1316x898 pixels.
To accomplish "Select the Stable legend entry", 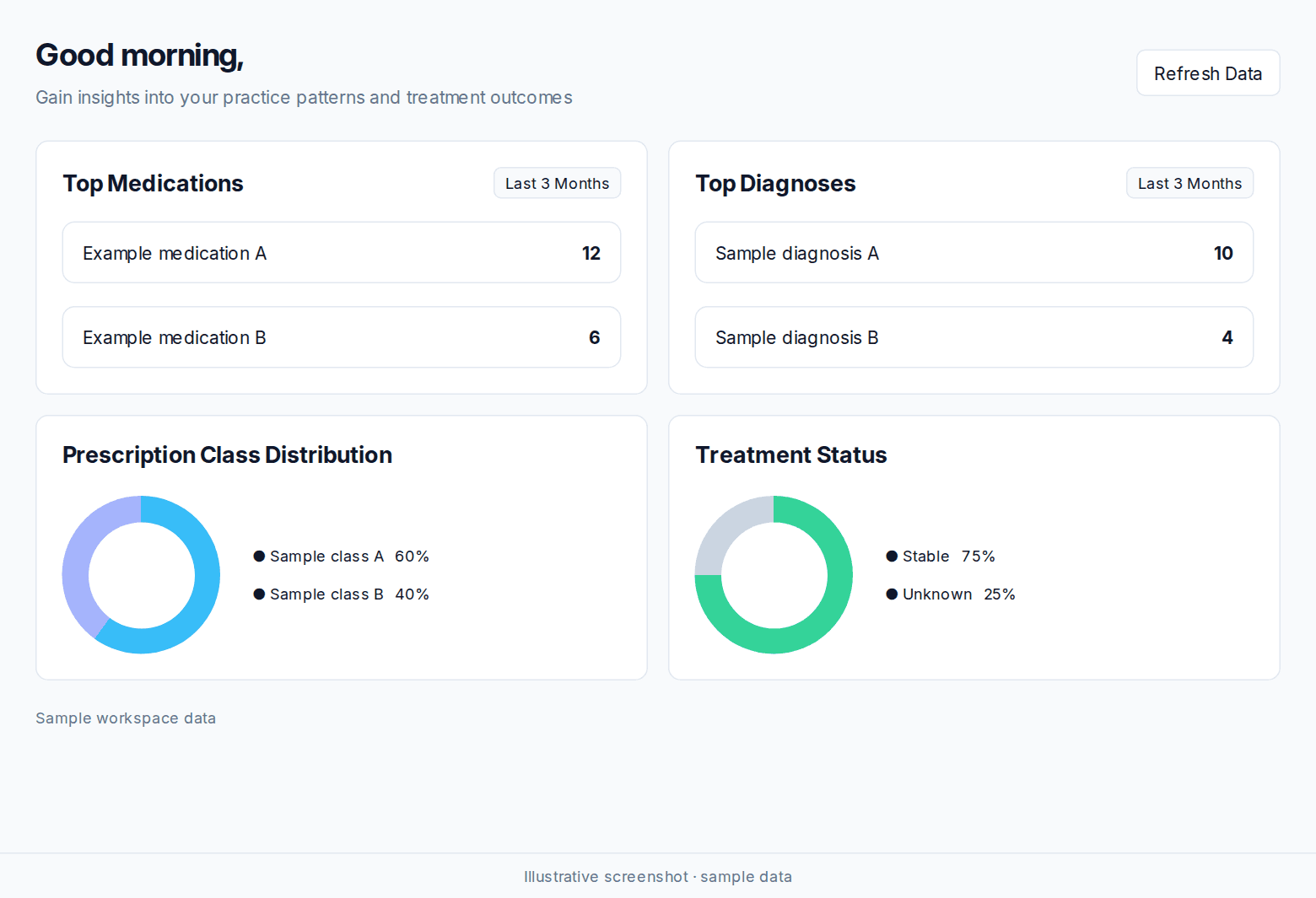I will pyautogui.click(x=941, y=557).
